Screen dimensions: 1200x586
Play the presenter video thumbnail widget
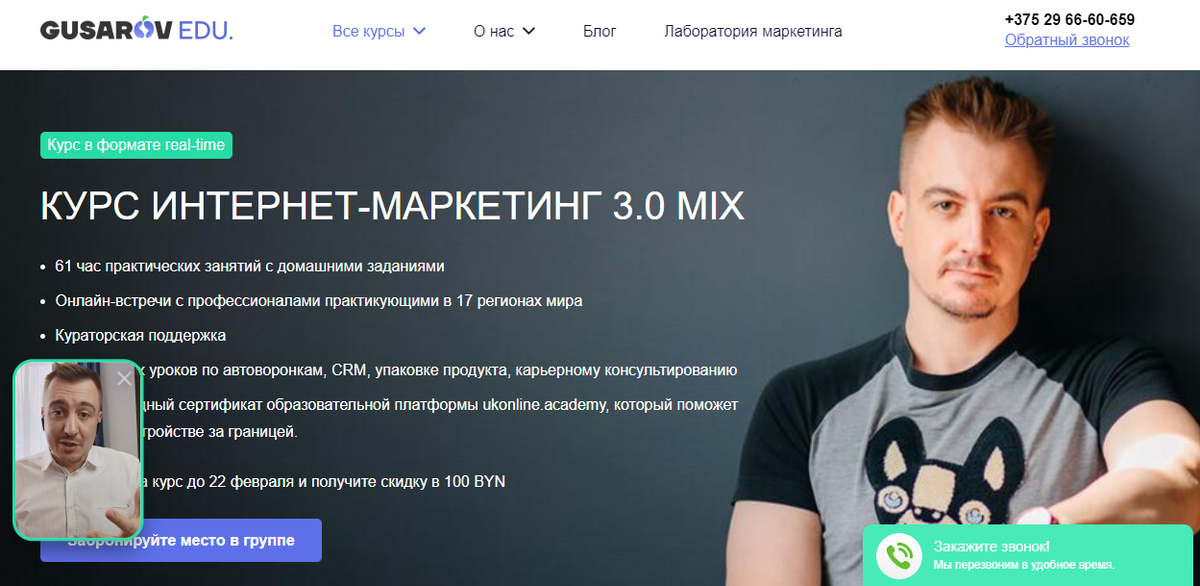click(78, 450)
